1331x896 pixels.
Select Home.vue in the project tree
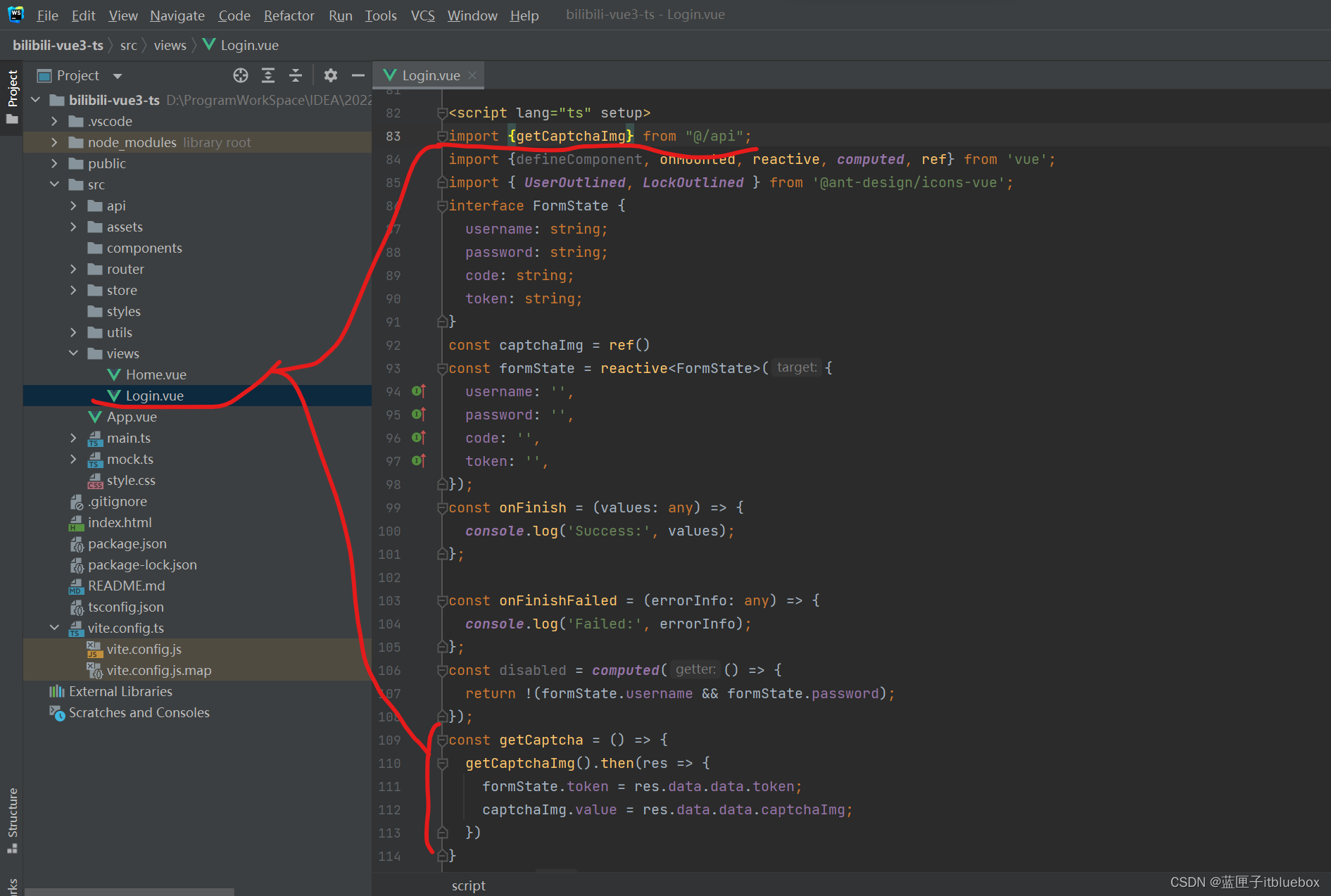(156, 374)
